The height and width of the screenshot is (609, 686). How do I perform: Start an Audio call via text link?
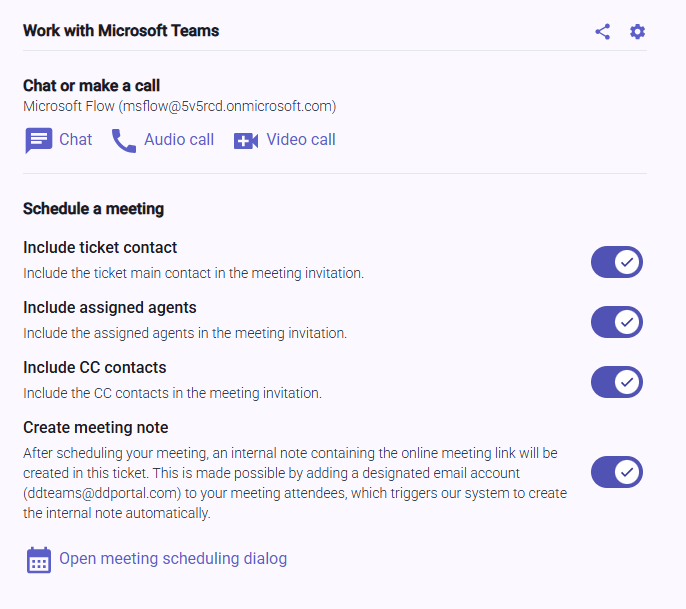click(178, 140)
